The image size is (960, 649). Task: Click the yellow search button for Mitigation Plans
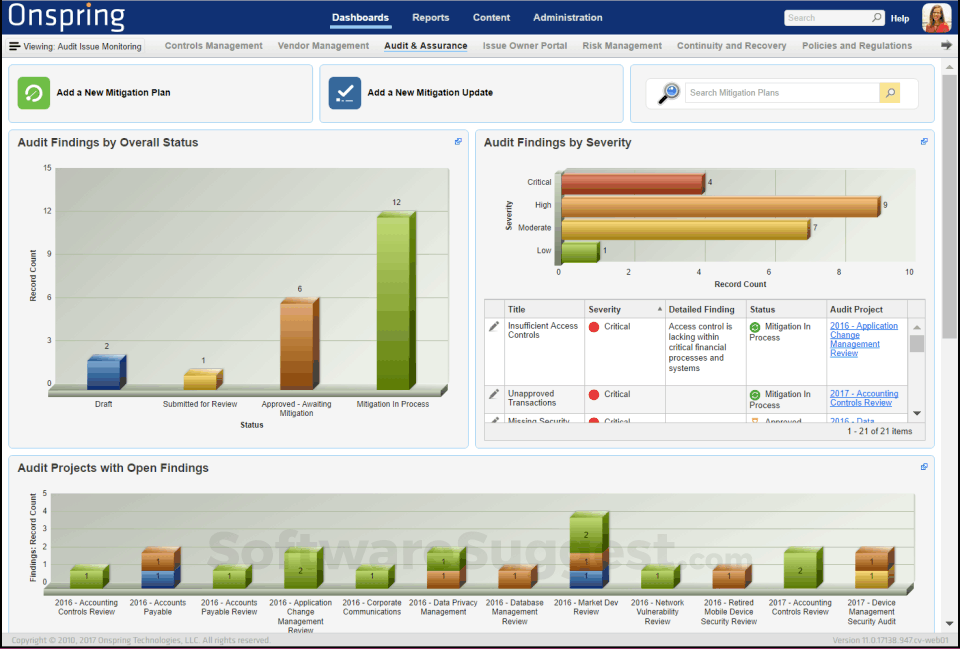(889, 93)
